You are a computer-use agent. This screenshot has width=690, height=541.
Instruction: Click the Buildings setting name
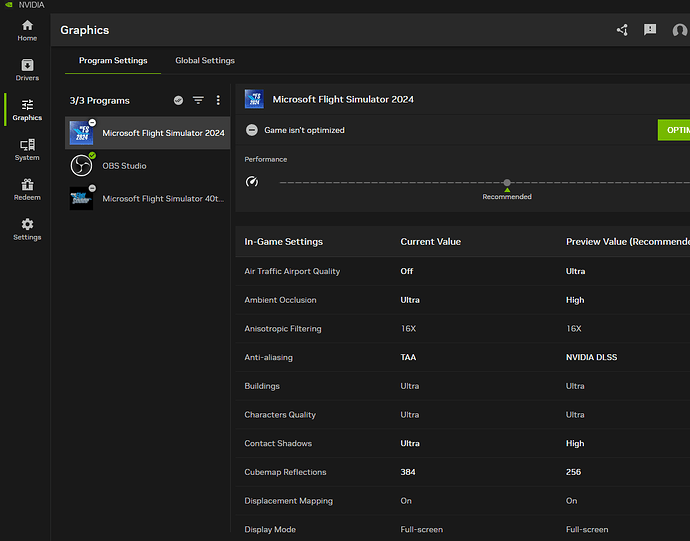262,386
